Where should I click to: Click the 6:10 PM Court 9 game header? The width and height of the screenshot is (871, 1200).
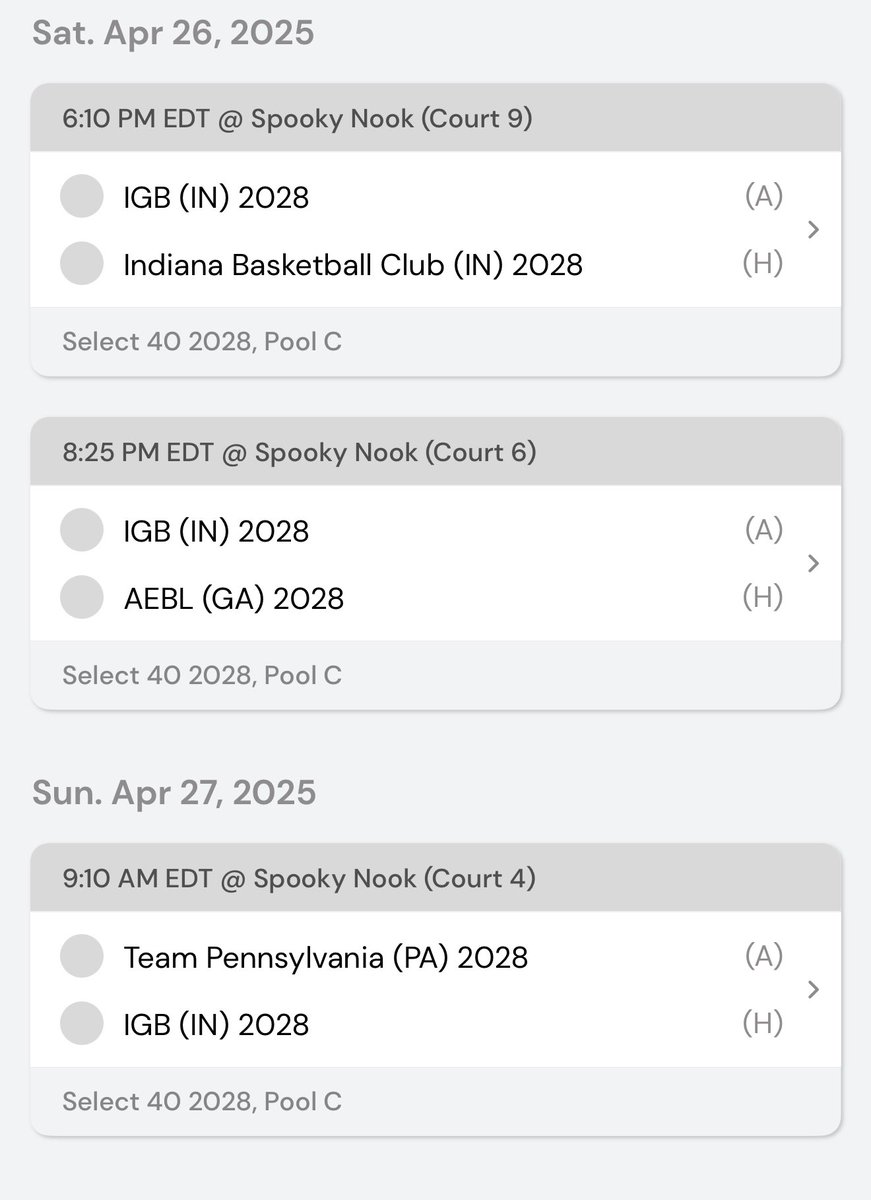[x=297, y=119]
